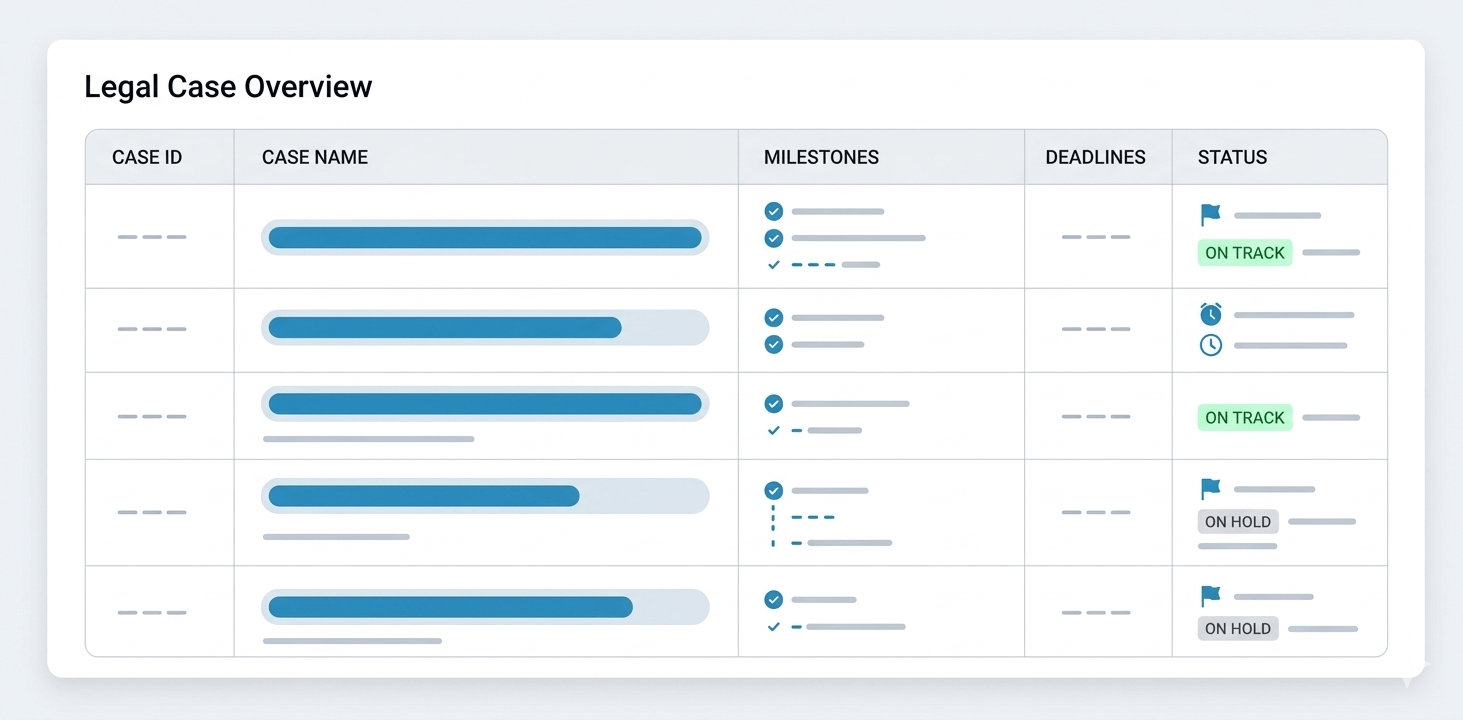Click the small pending checkmark in the last row

773,627
